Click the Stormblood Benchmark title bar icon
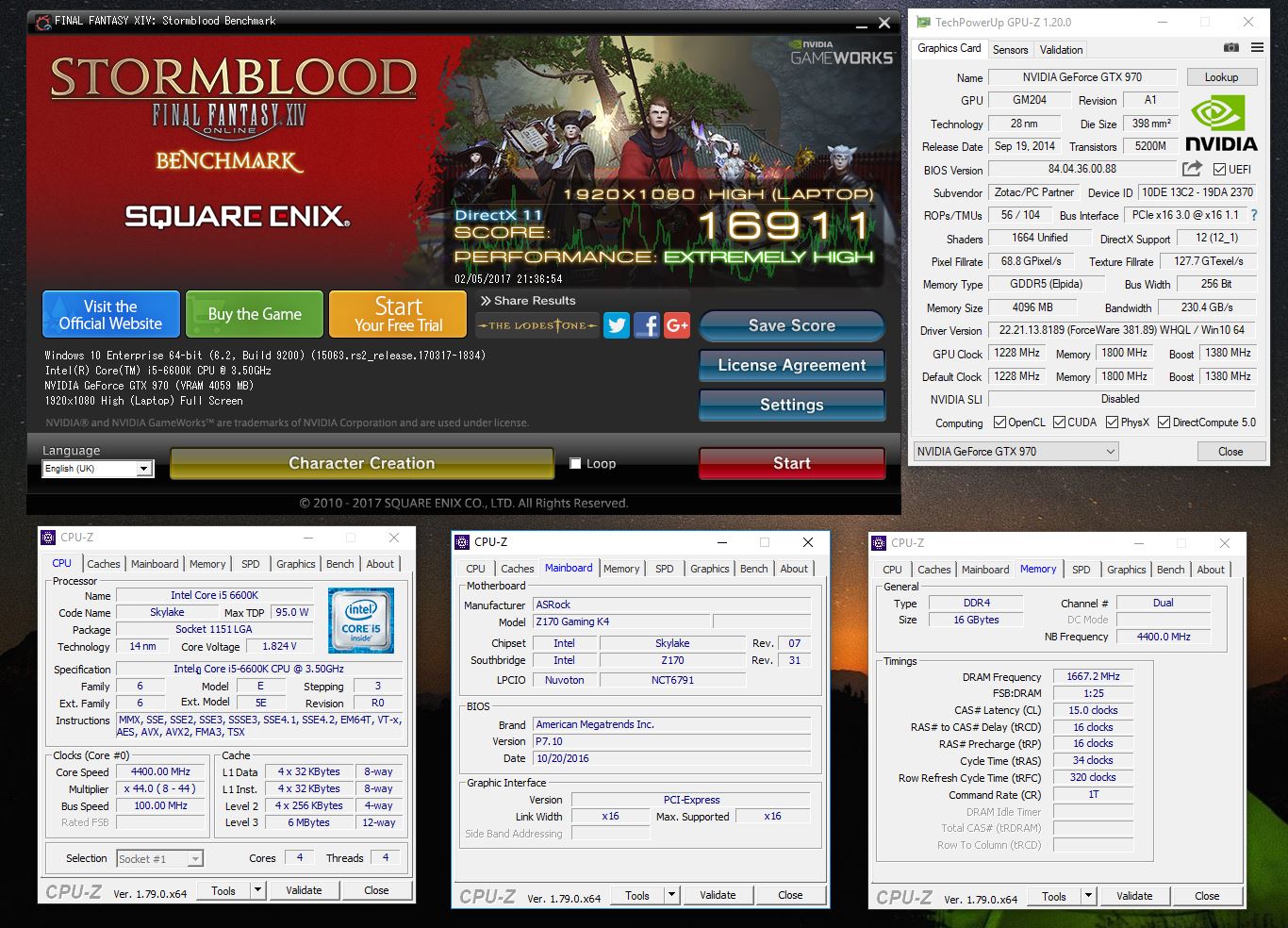Viewport: 1288px width, 928px height. click(42, 22)
